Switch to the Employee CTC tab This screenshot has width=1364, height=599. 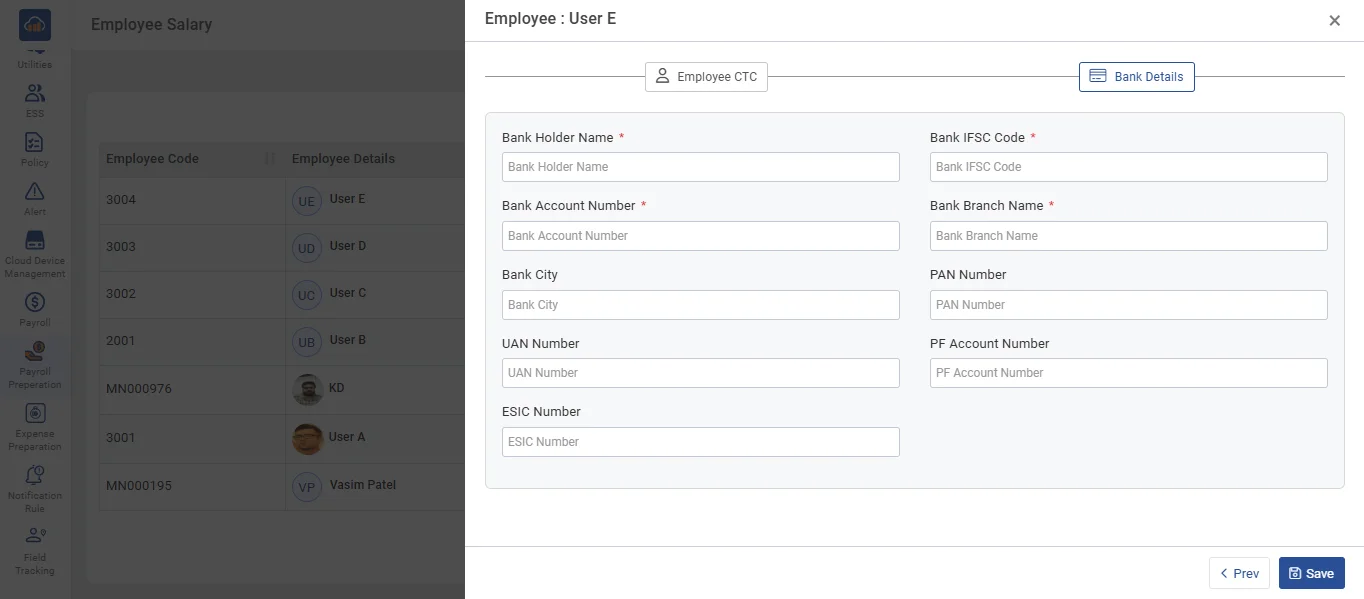coord(706,77)
